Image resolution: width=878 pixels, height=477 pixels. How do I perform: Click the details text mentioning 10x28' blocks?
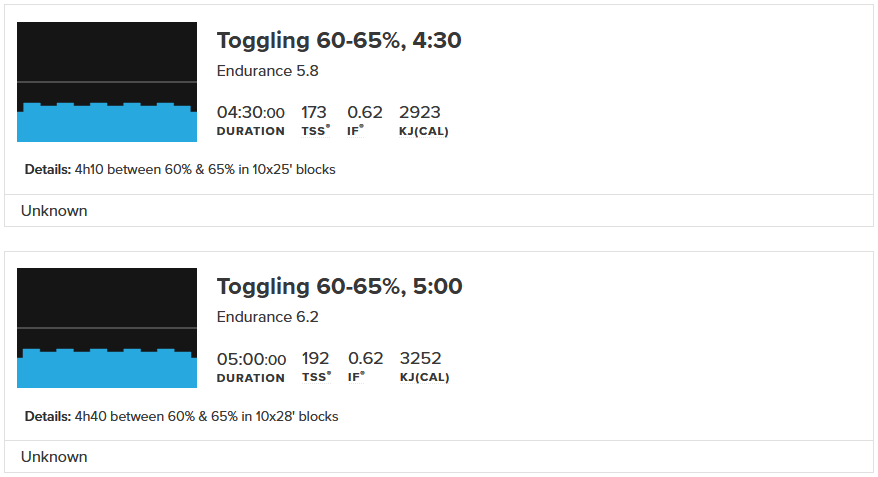(x=205, y=416)
